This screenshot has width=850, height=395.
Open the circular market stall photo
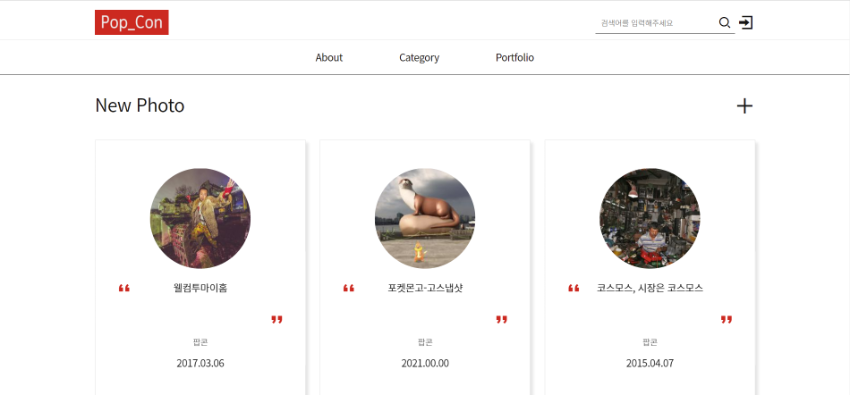click(650, 218)
